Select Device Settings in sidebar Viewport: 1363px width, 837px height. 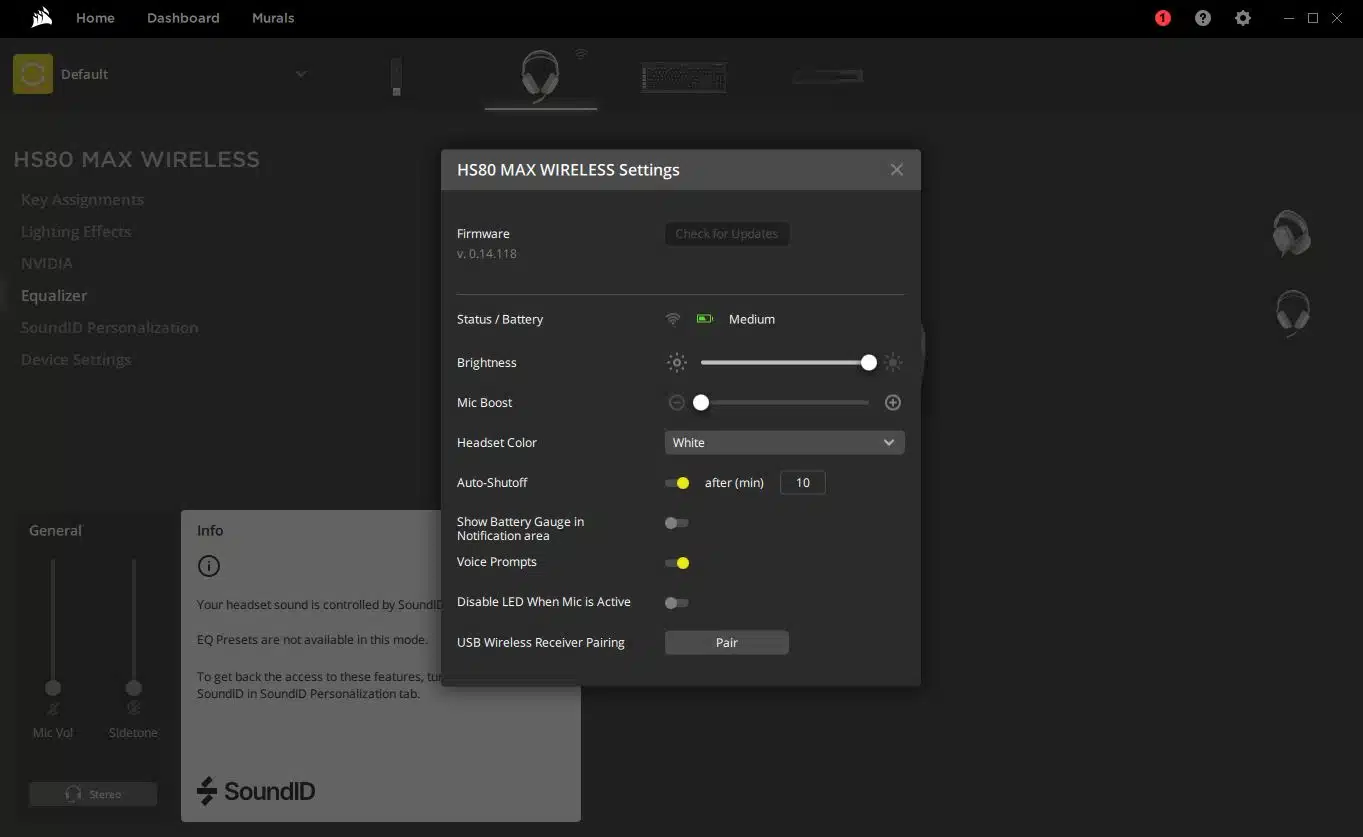pyautogui.click(x=76, y=360)
